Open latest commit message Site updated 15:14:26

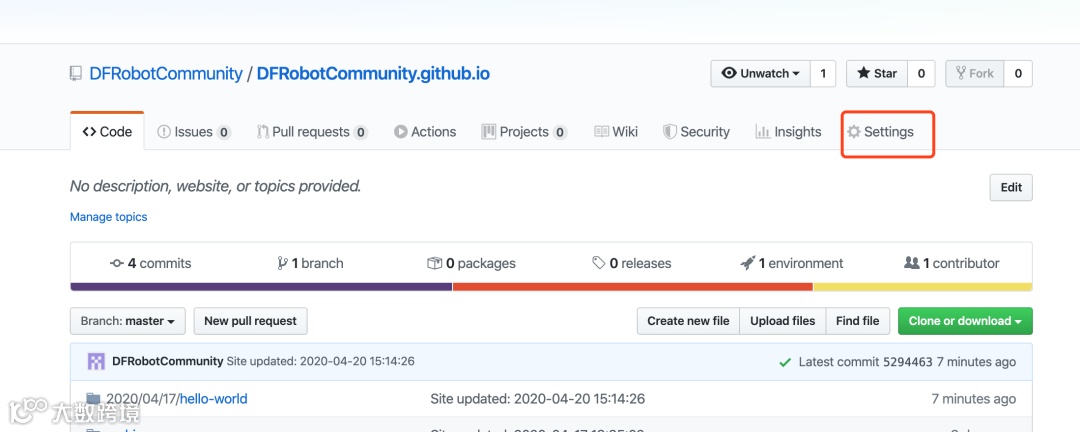[321, 362]
